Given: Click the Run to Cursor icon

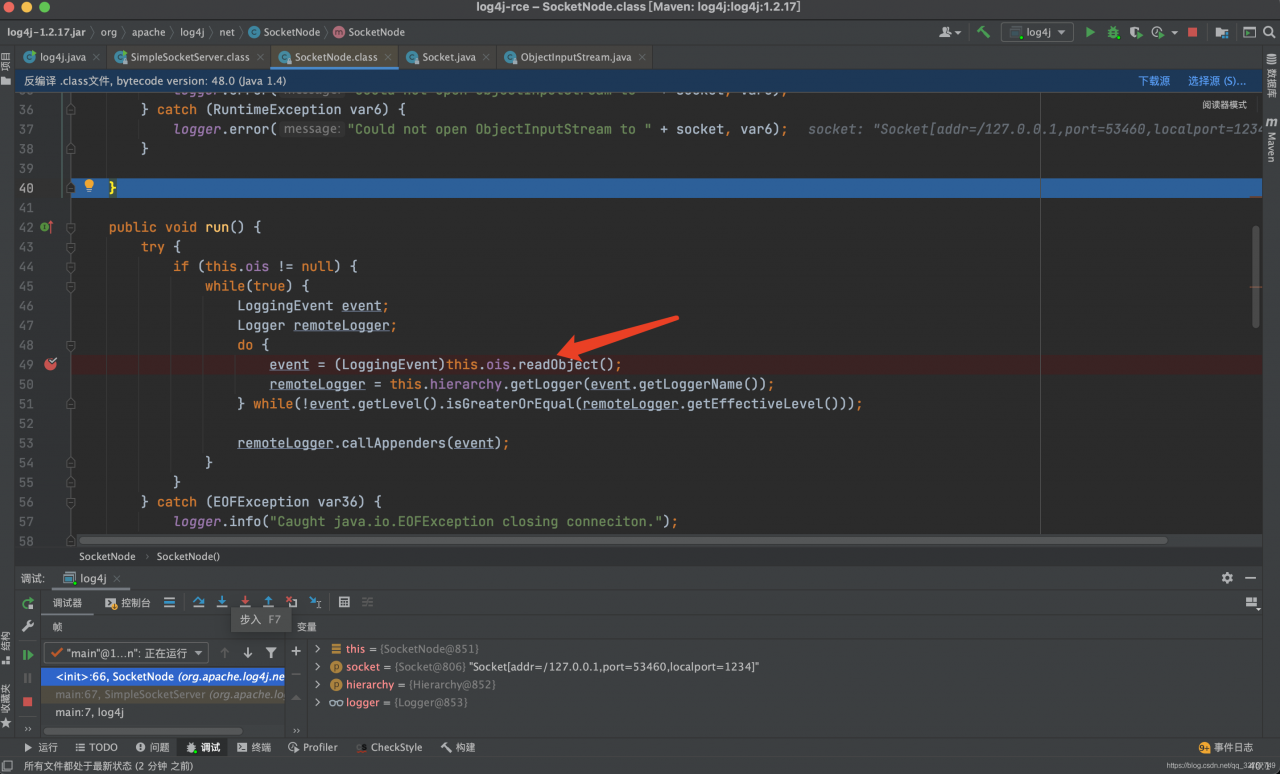Looking at the screenshot, I should pos(315,602).
